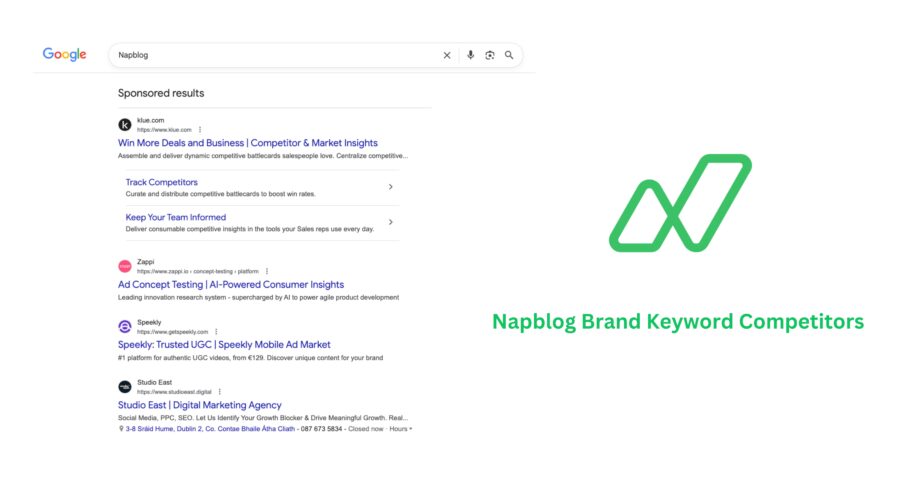Expand chevron beside Track Competitors
This screenshot has width=900, height=500.
pos(390,187)
